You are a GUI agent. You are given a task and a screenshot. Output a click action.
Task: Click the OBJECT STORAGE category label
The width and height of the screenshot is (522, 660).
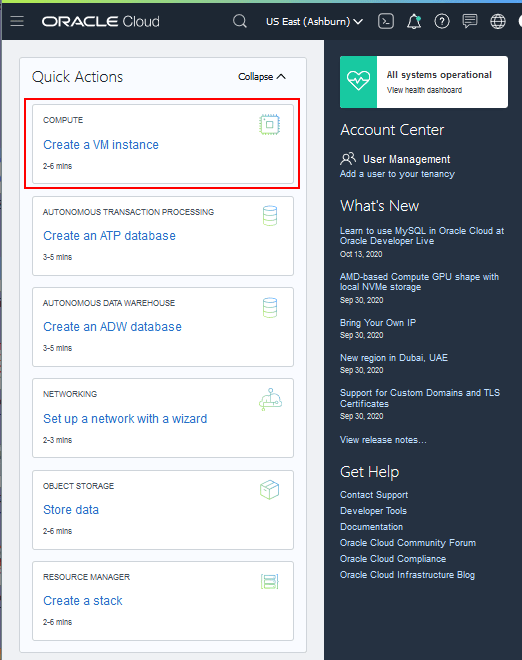[78, 486]
